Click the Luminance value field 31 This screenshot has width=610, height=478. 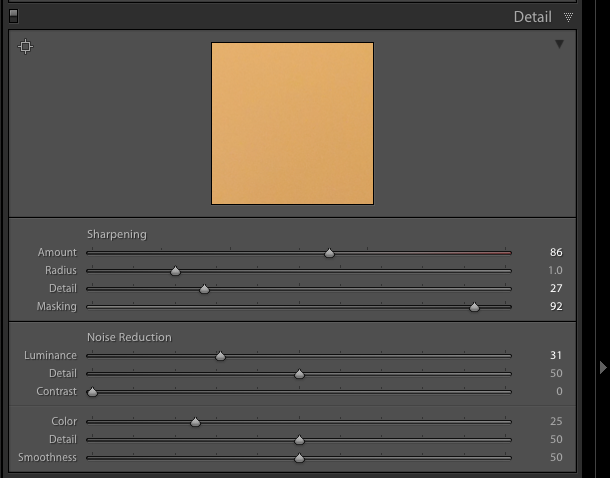click(556, 355)
